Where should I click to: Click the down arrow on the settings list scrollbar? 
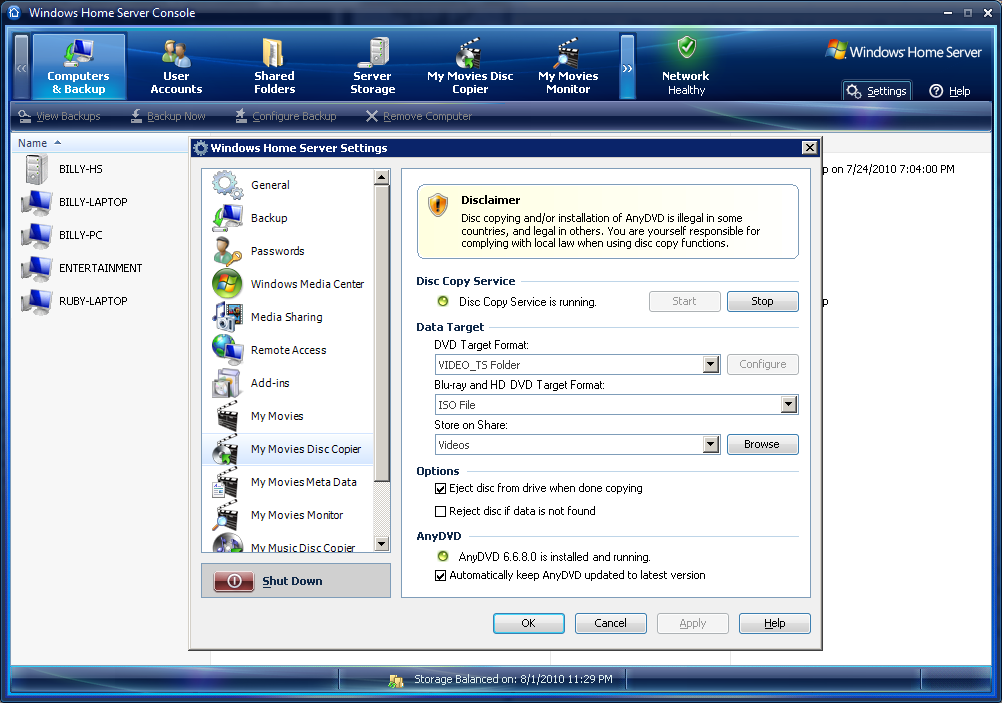(x=382, y=544)
